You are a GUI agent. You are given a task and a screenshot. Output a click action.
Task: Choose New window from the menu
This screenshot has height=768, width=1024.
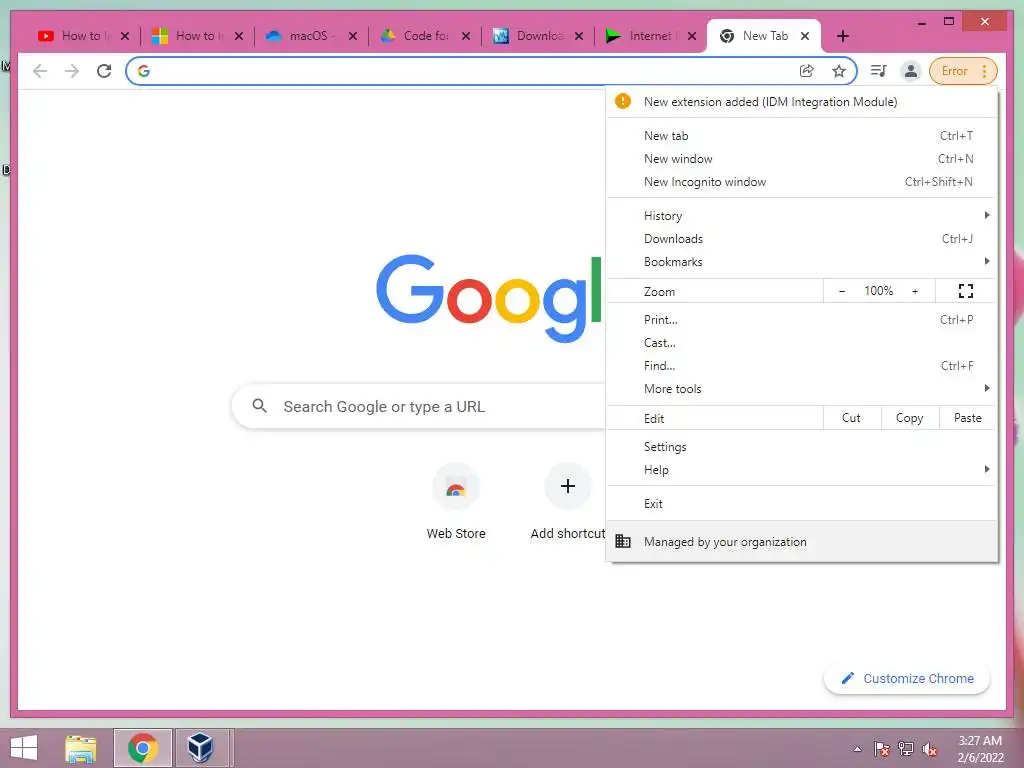tap(802, 159)
